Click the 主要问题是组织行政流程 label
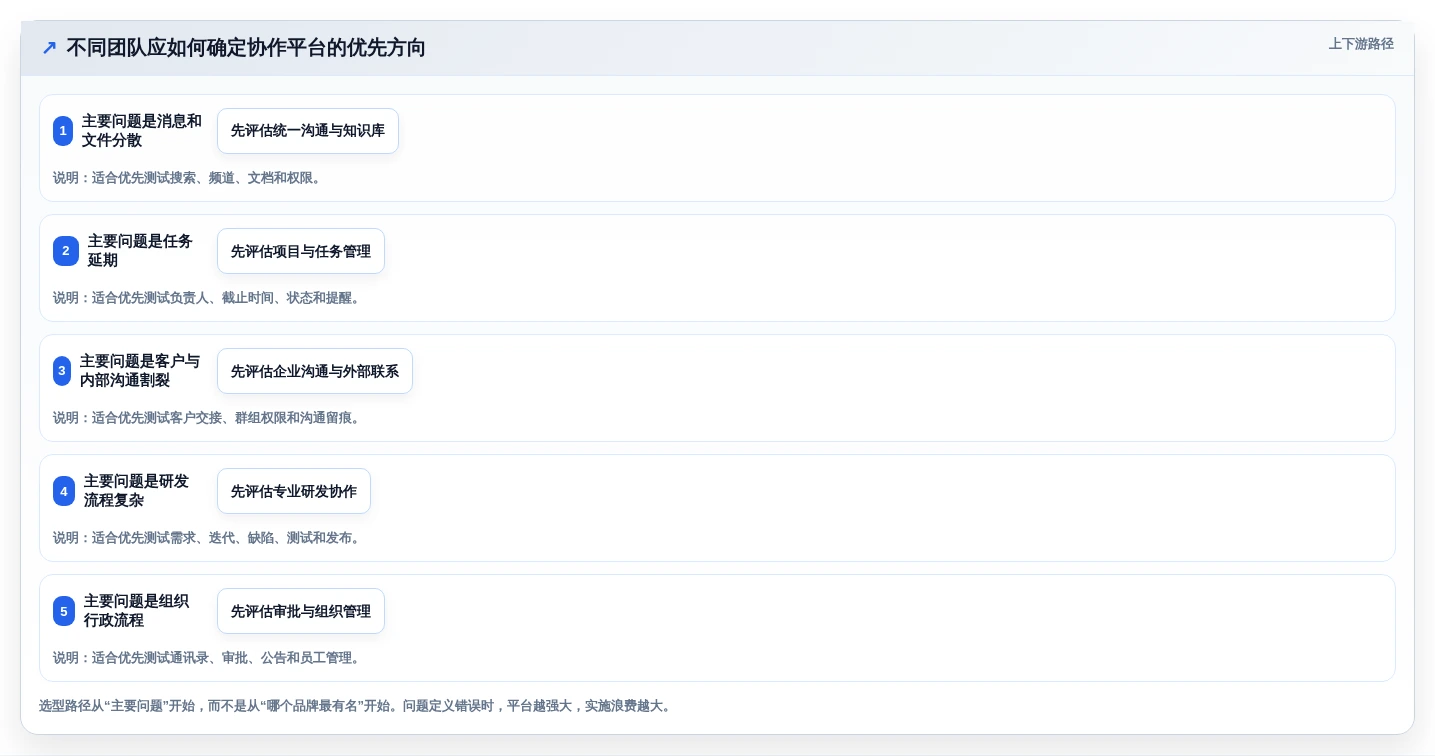Image resolution: width=1435 pixels, height=756 pixels. point(136,611)
